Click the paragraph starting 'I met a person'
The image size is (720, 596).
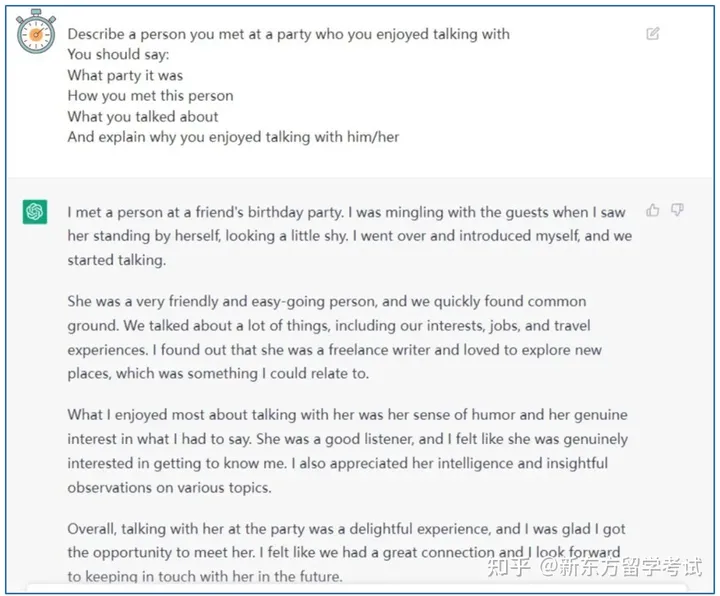(x=350, y=236)
